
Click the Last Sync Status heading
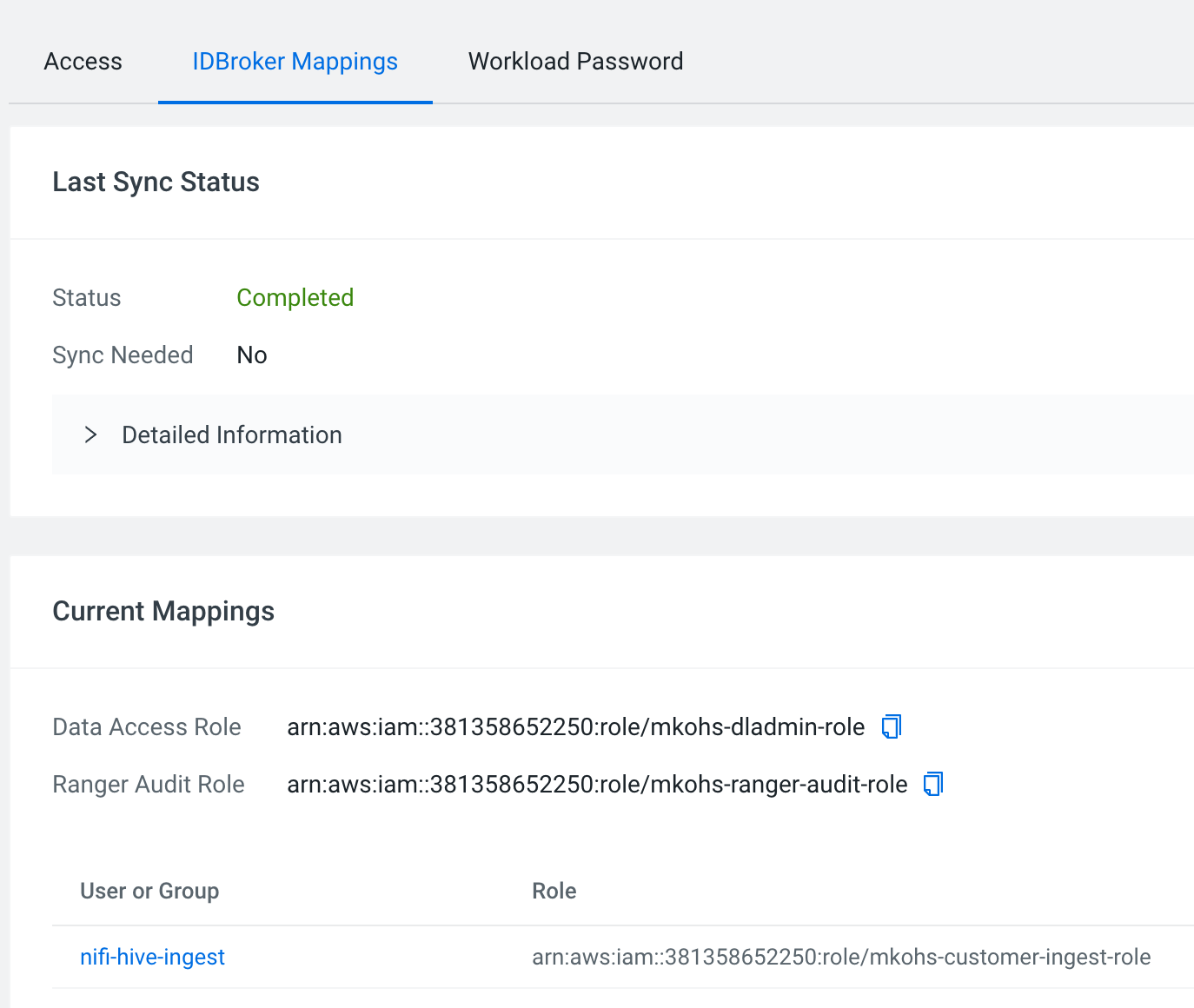click(x=156, y=182)
